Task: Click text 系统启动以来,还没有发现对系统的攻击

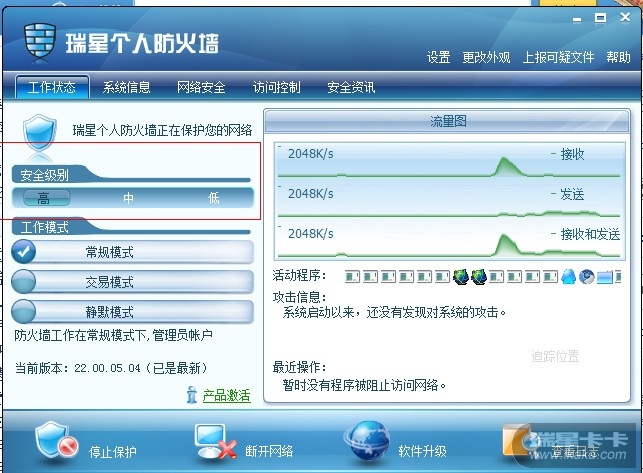Action: (394, 313)
